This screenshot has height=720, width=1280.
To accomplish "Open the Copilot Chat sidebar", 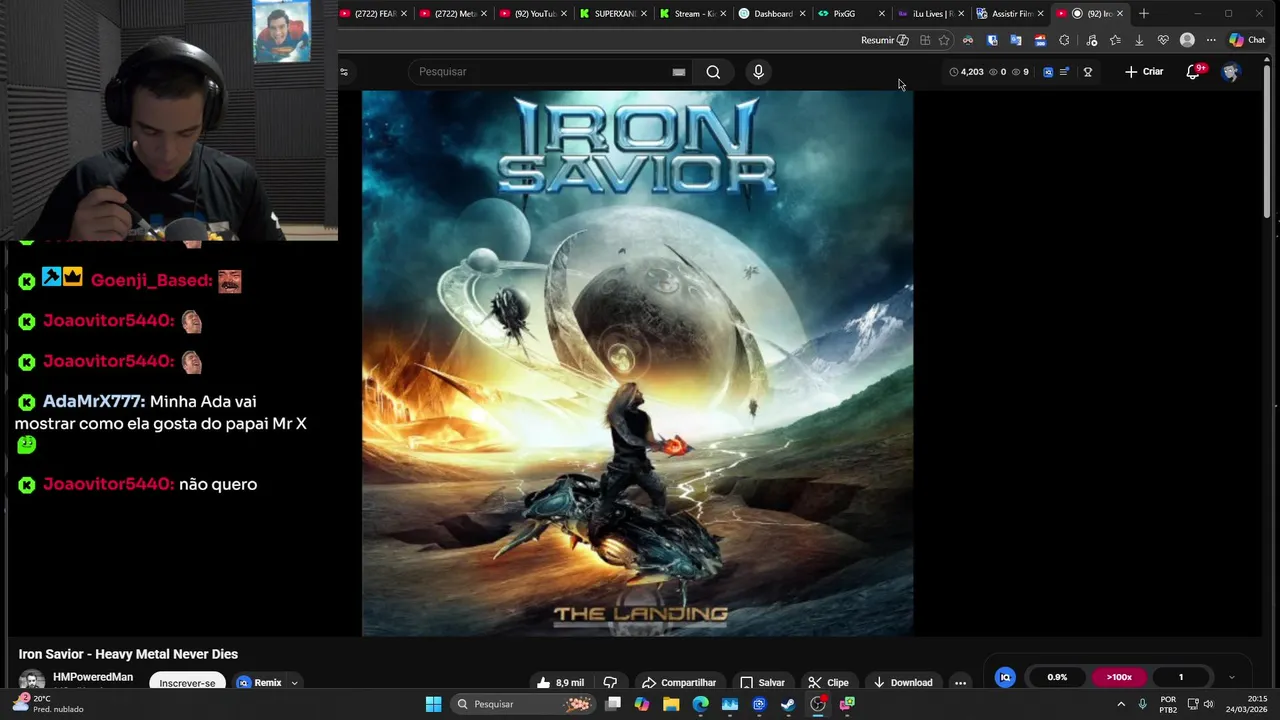I will point(1247,40).
